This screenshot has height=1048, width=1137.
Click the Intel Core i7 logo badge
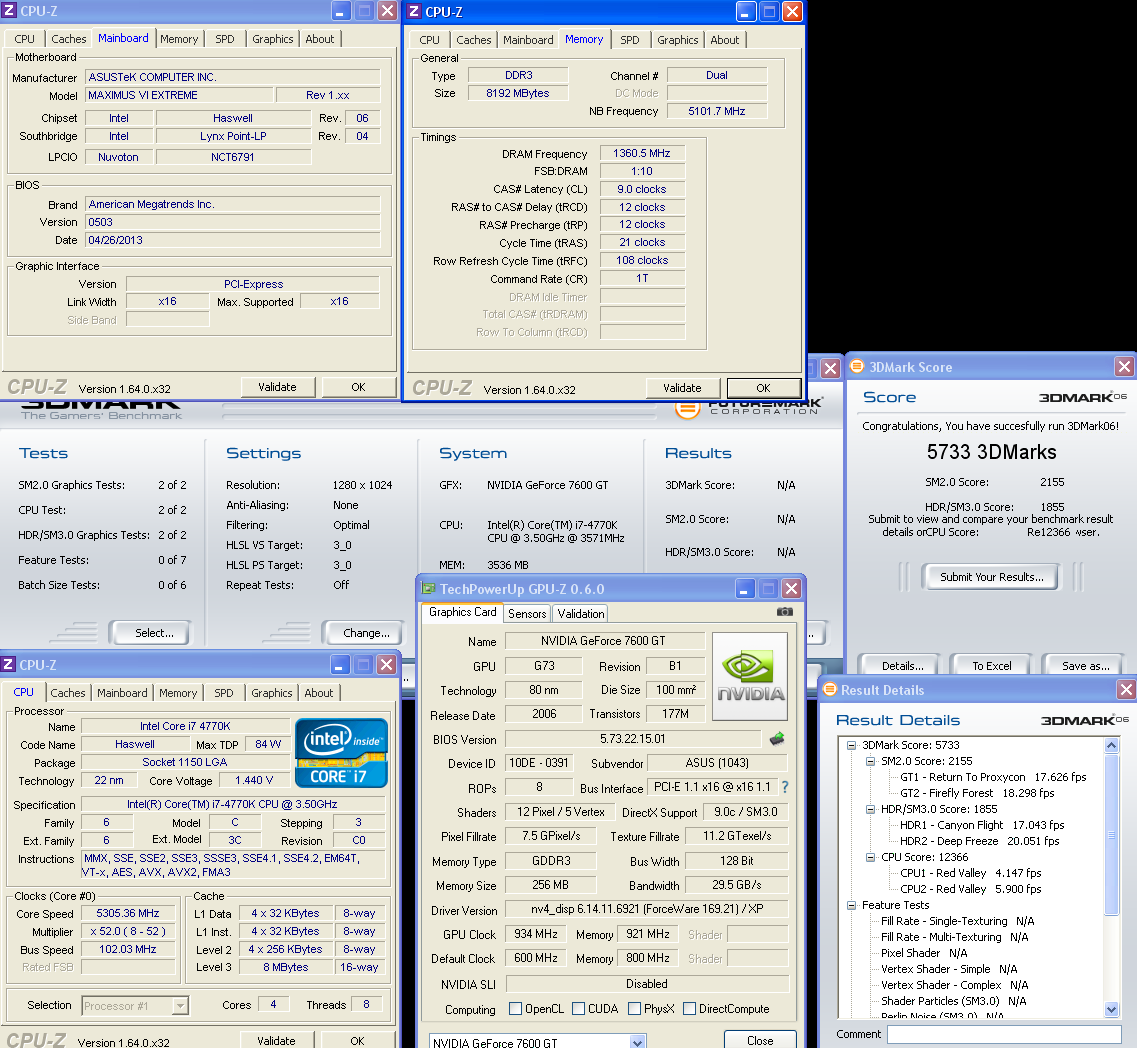(341, 753)
